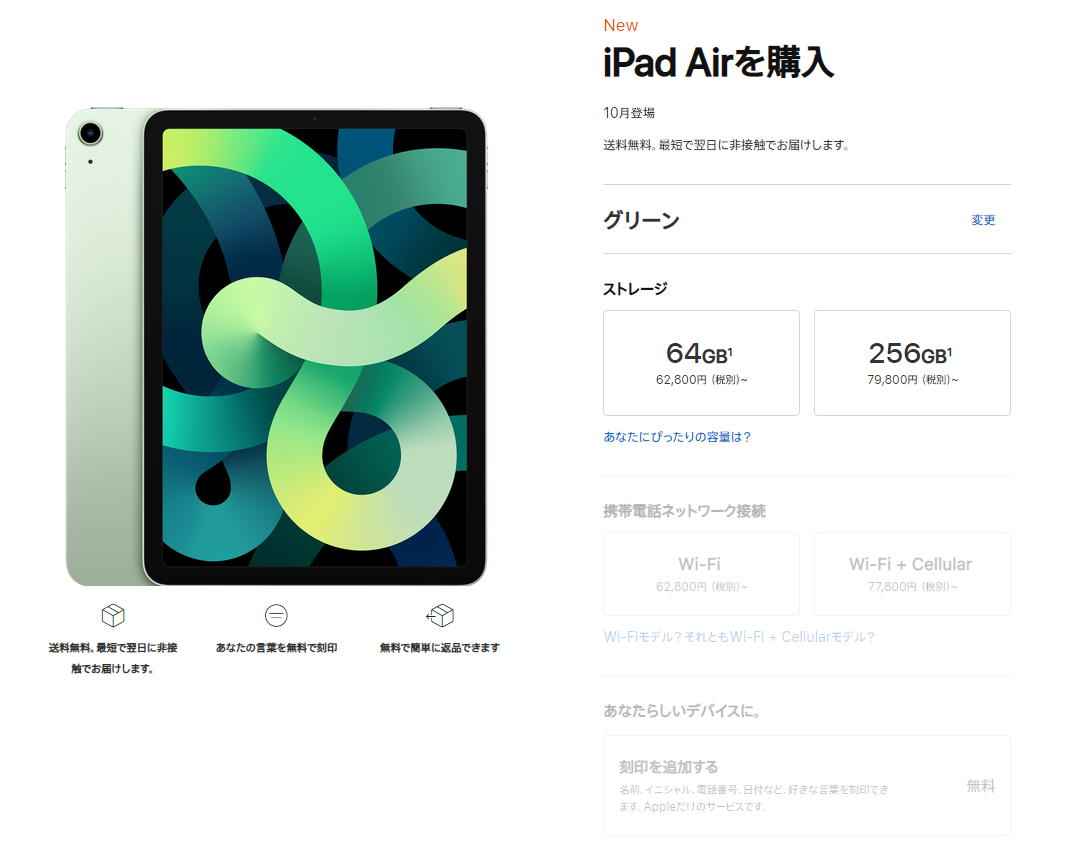
Task: Open the Wi-Fiモデル? それともWi-Fi + Cellularモデル? link
Action: pyautogui.click(x=739, y=637)
